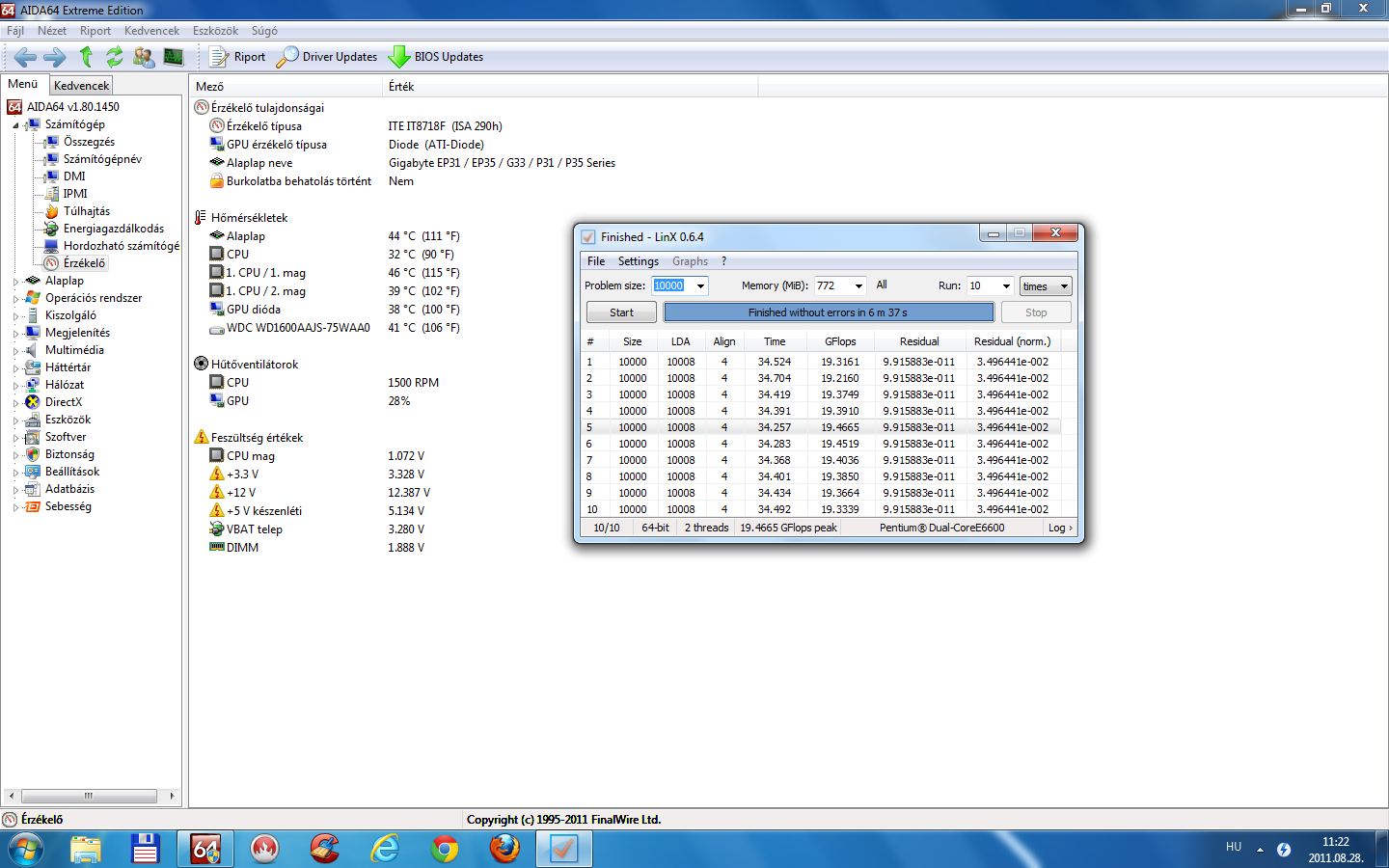Expand the Kiszolgáló tree node
This screenshot has width=1389, height=868.
coord(15,316)
